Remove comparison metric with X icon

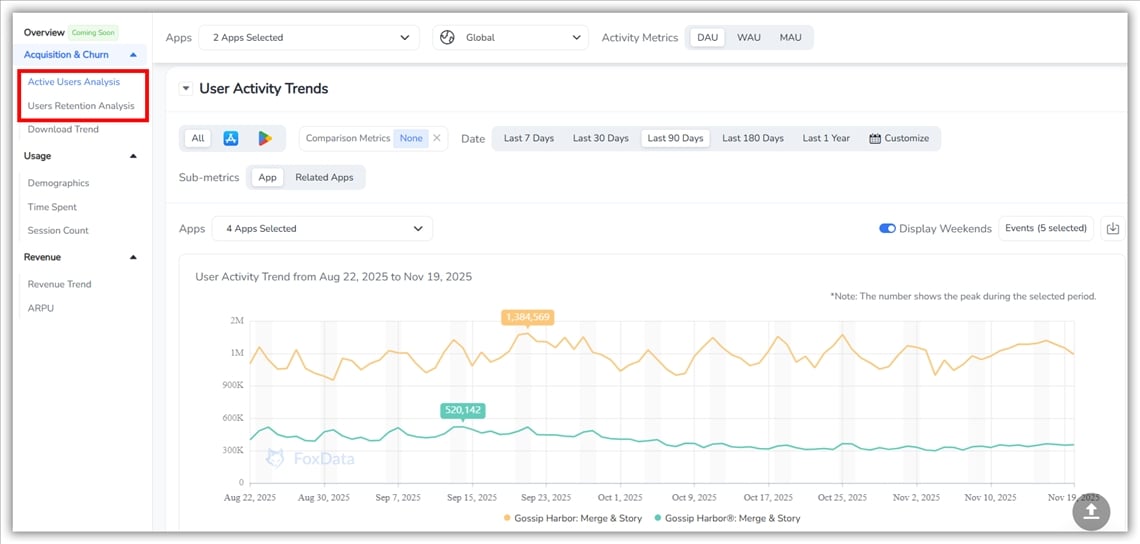tap(437, 138)
